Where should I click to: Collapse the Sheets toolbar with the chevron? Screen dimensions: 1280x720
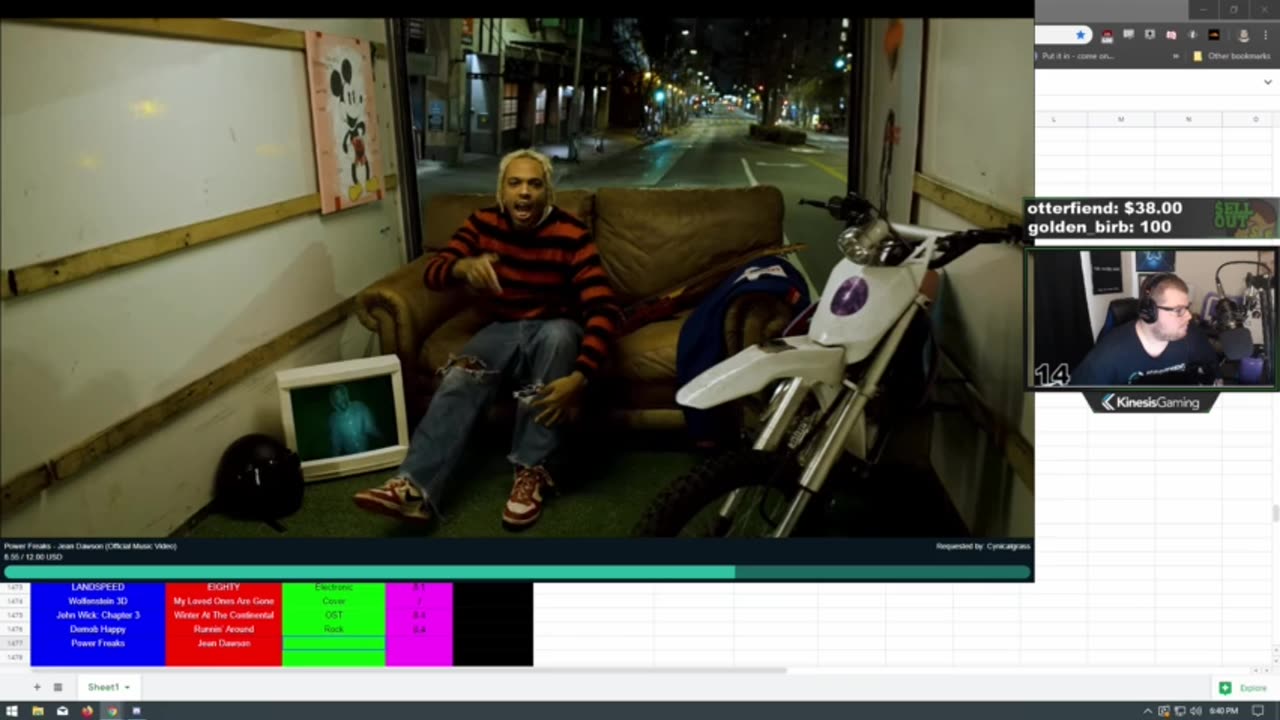(1268, 82)
